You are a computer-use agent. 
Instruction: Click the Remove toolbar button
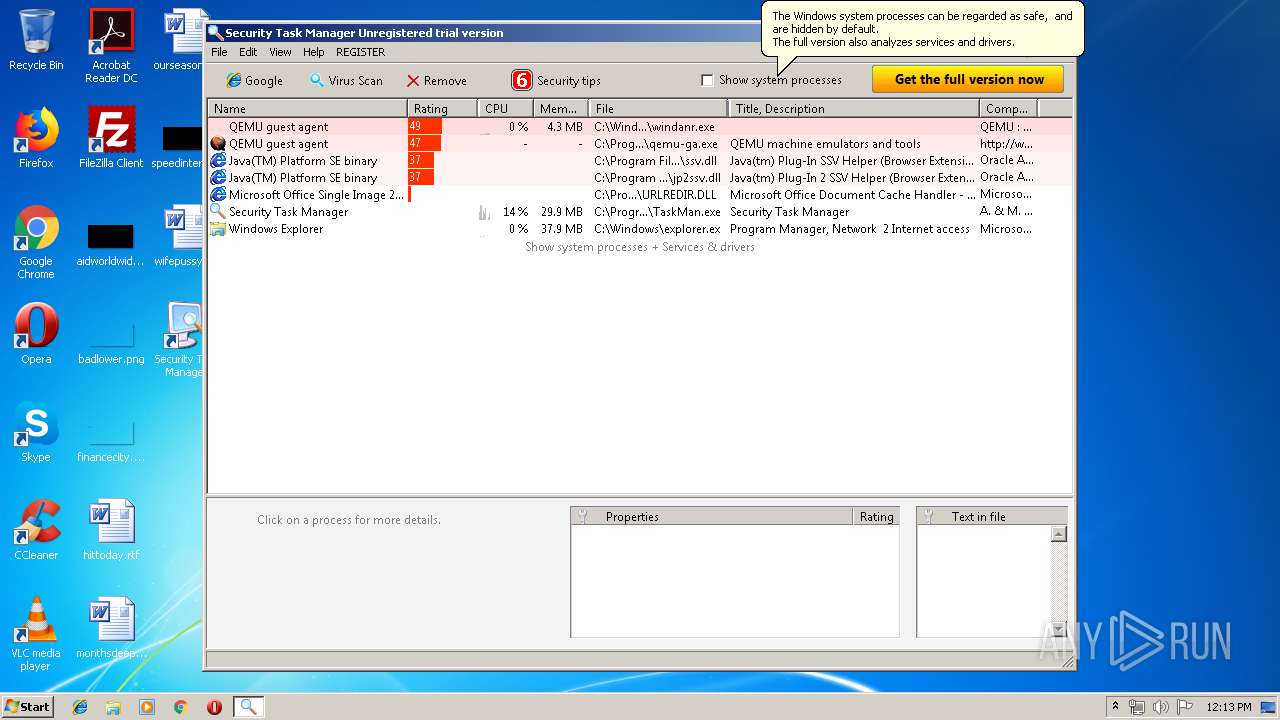pos(436,80)
